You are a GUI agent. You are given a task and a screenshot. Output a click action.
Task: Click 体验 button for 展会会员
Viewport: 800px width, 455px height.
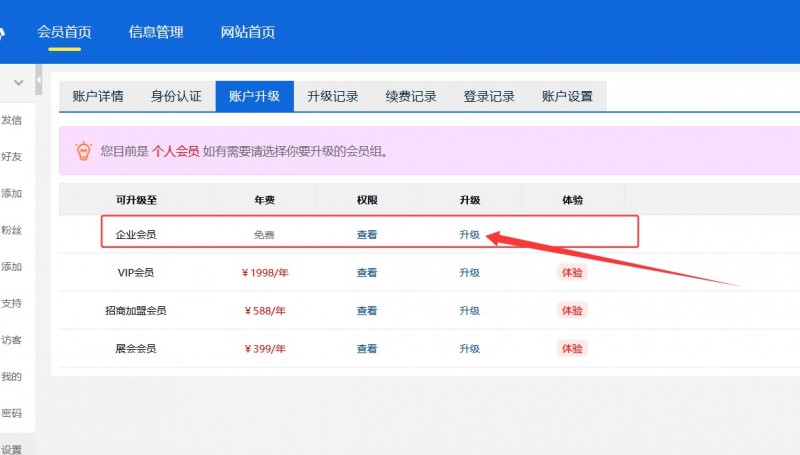click(x=572, y=349)
